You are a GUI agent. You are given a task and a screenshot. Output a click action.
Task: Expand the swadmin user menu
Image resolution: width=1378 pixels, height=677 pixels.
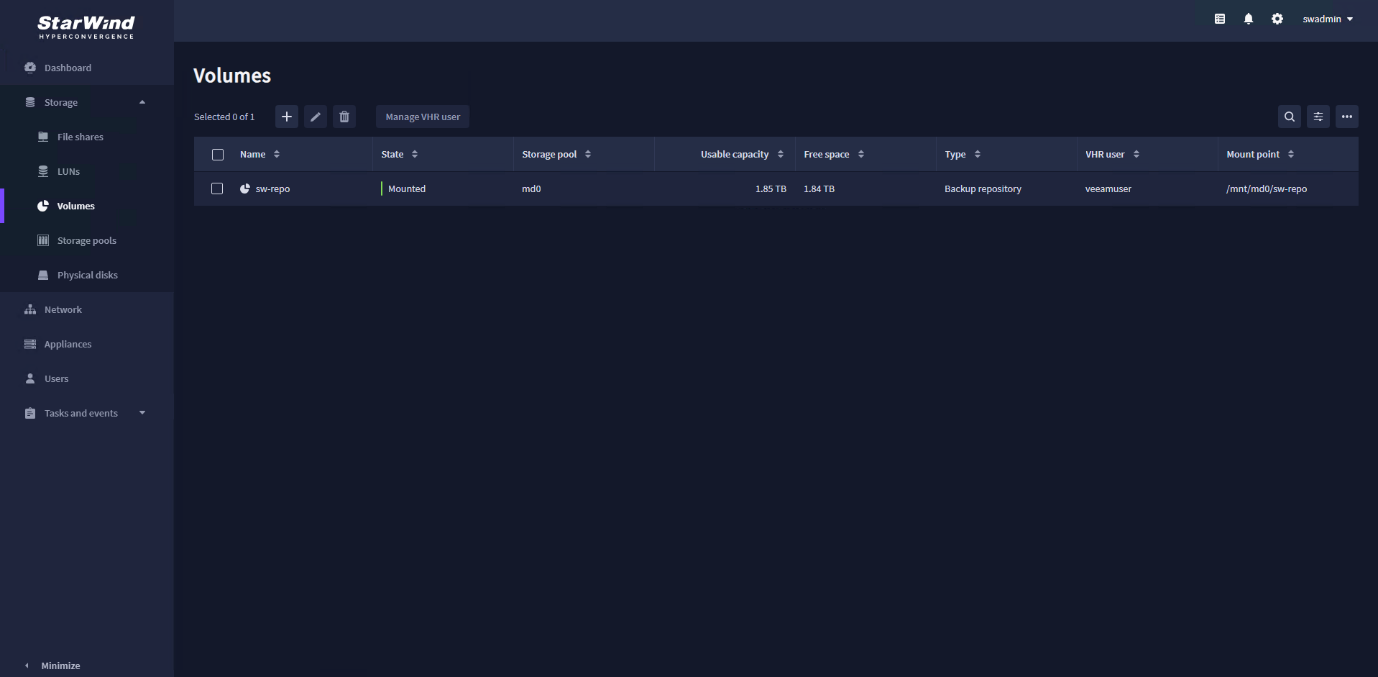click(x=1328, y=19)
